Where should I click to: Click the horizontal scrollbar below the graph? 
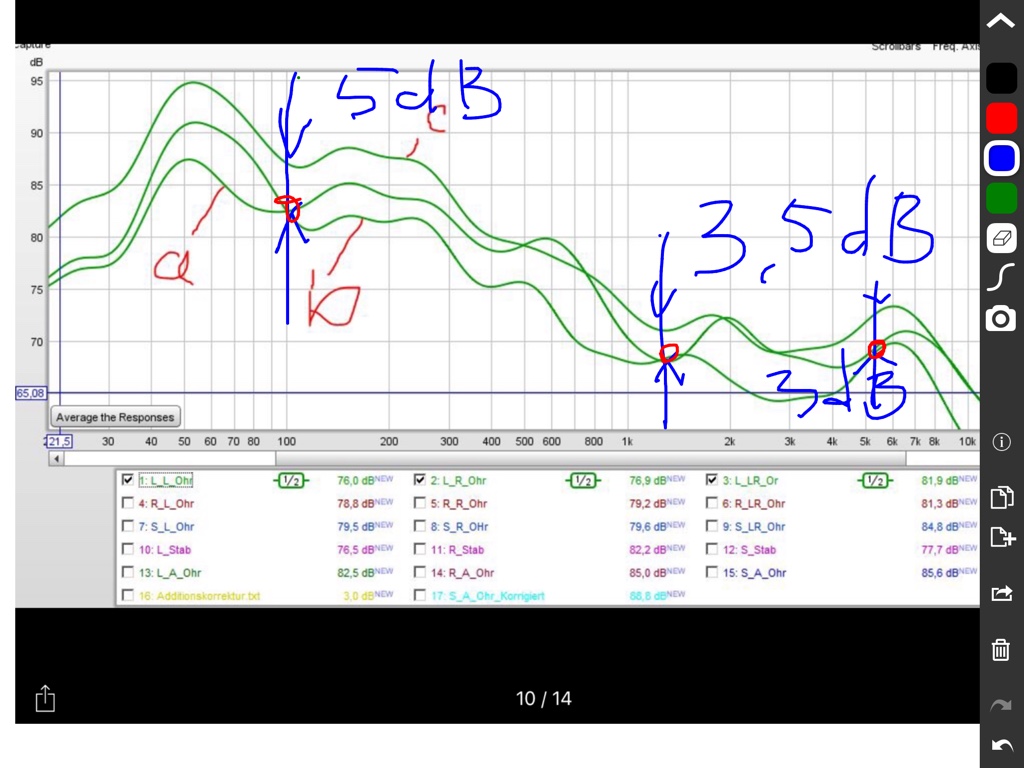pyautogui.click(x=590, y=458)
